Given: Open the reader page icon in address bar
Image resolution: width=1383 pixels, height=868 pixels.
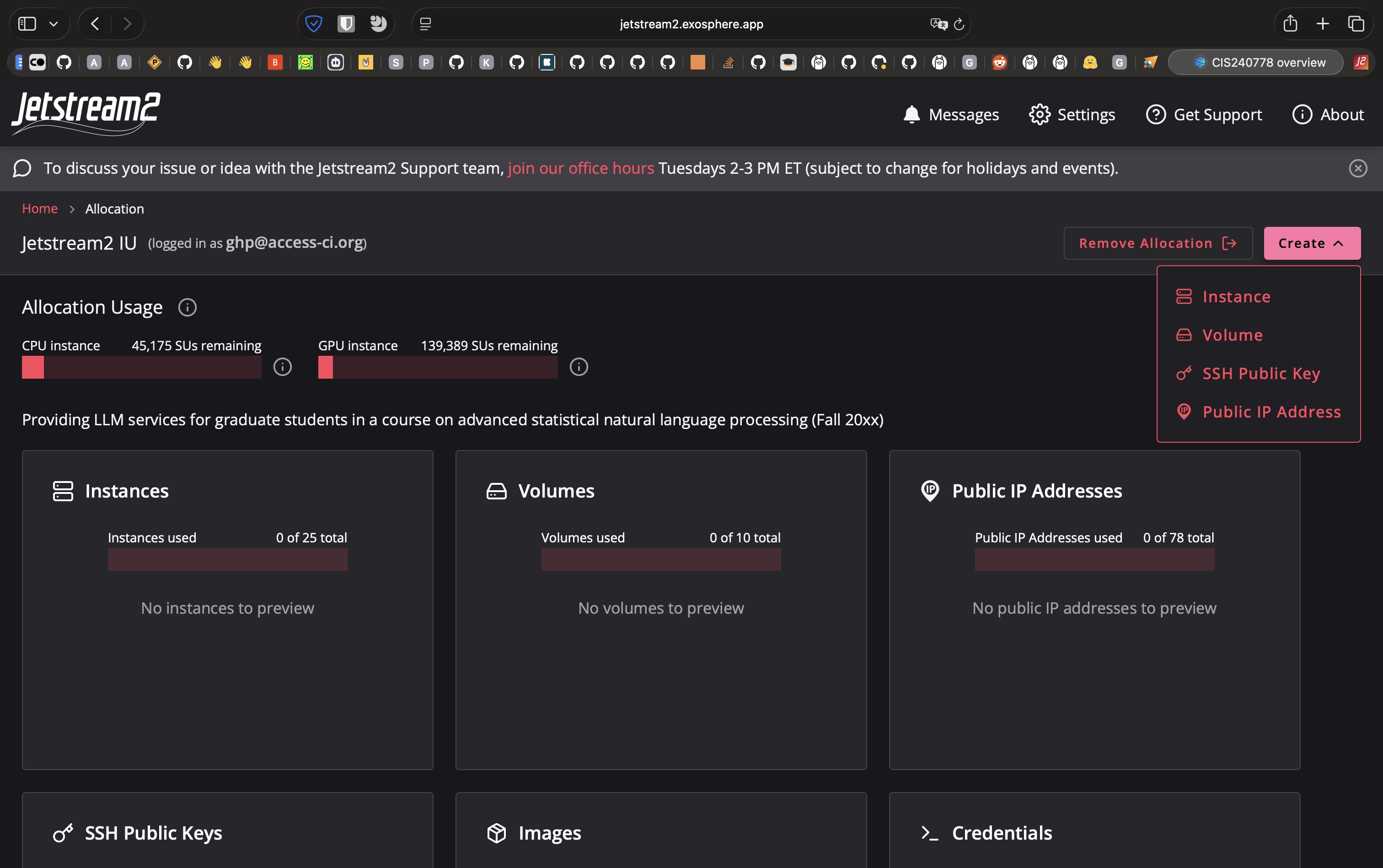Looking at the screenshot, I should [425, 24].
